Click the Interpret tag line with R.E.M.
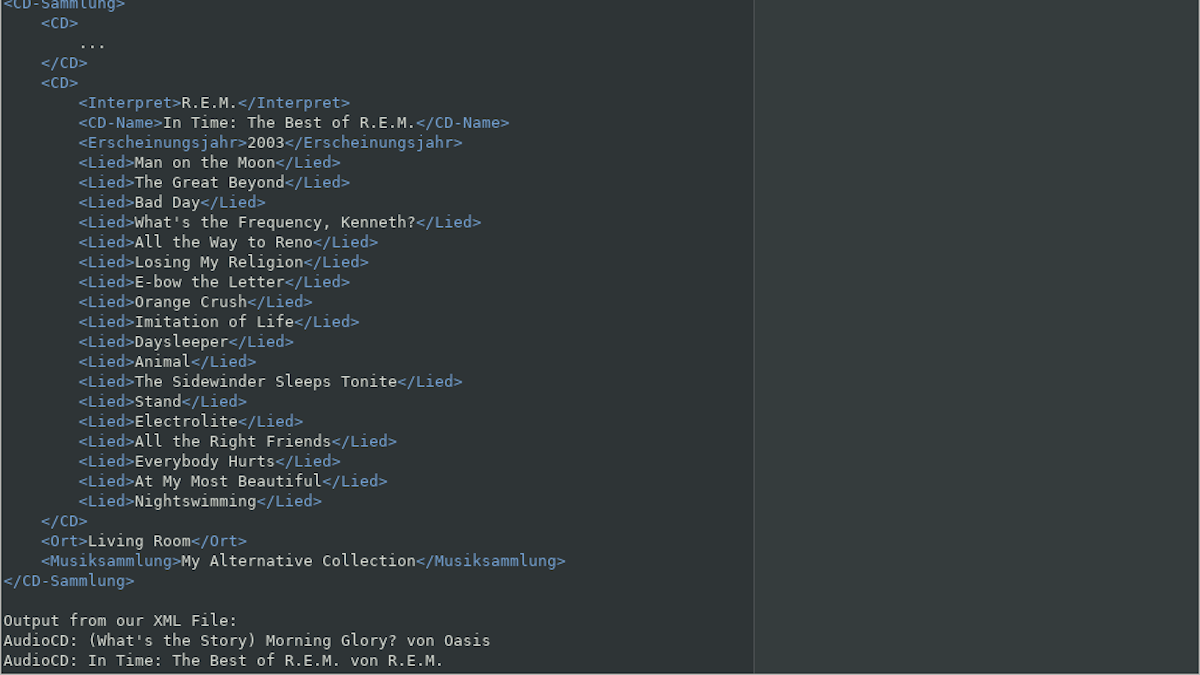This screenshot has width=1200, height=675. point(215,103)
